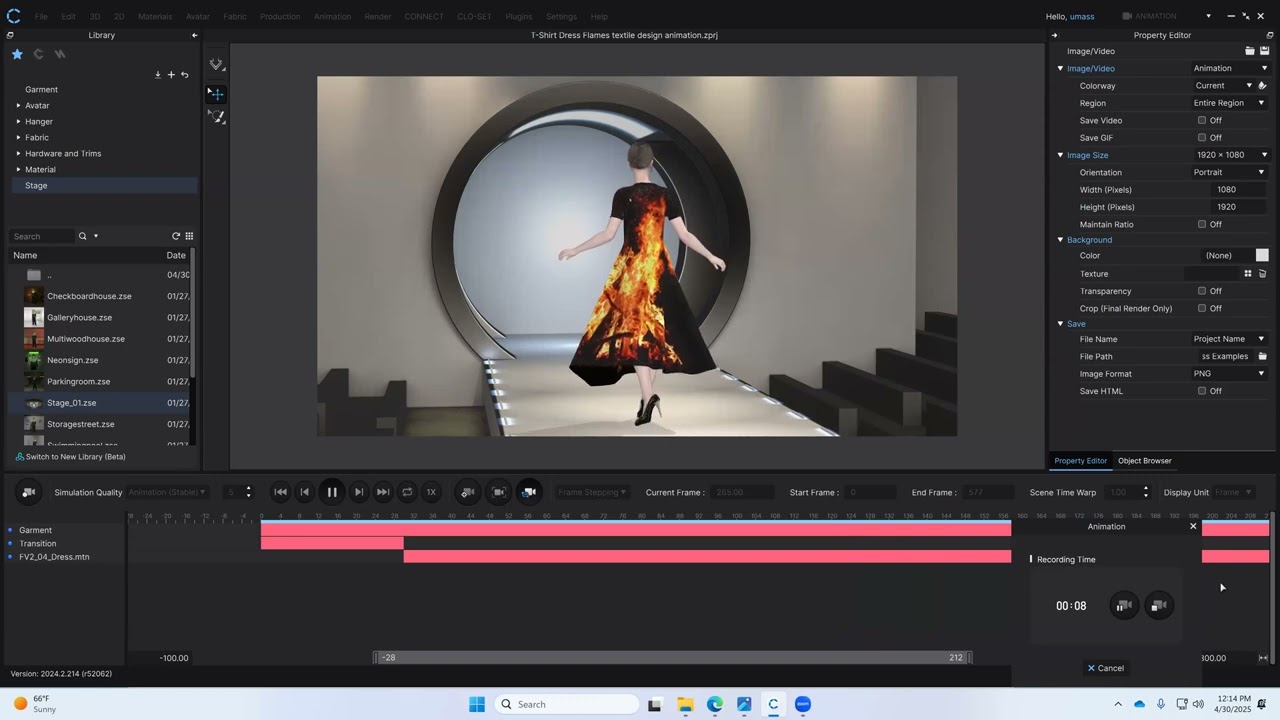Select the Select/Move tool in 3D toolbar

coord(217,94)
